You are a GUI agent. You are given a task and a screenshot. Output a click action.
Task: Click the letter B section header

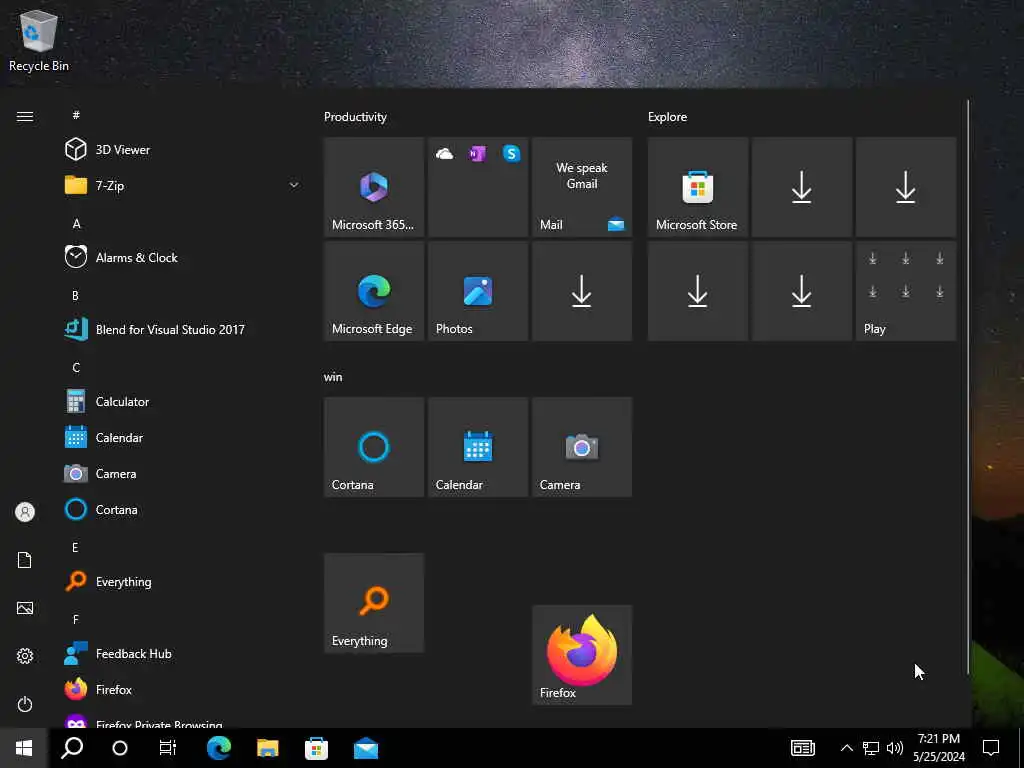point(76,295)
